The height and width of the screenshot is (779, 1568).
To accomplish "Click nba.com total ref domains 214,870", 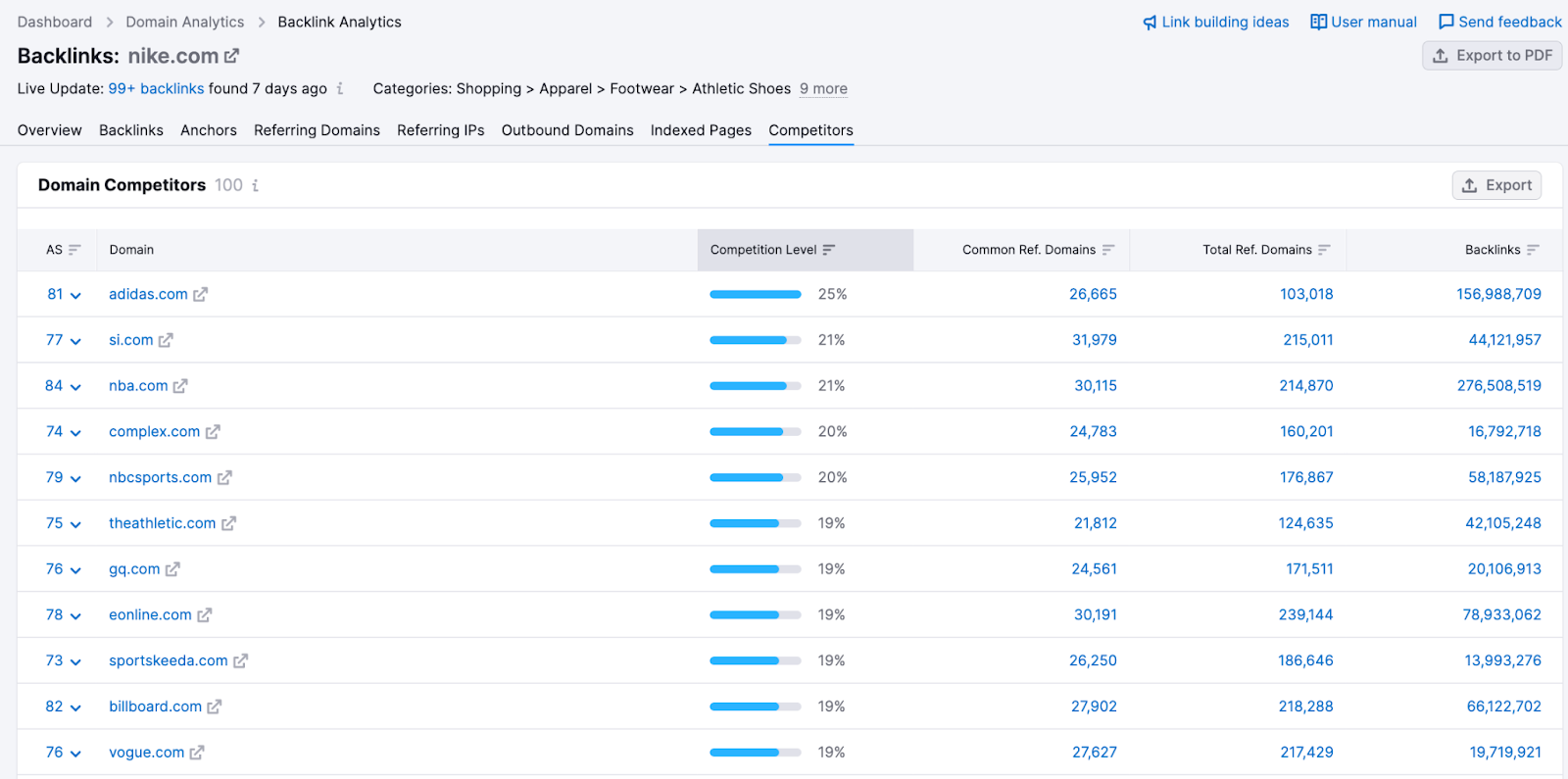I will tap(1306, 386).
